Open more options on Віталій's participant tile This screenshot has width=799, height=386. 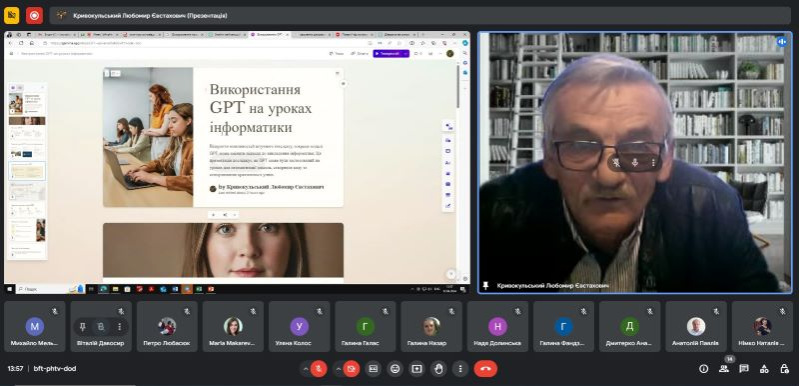pyautogui.click(x=119, y=326)
